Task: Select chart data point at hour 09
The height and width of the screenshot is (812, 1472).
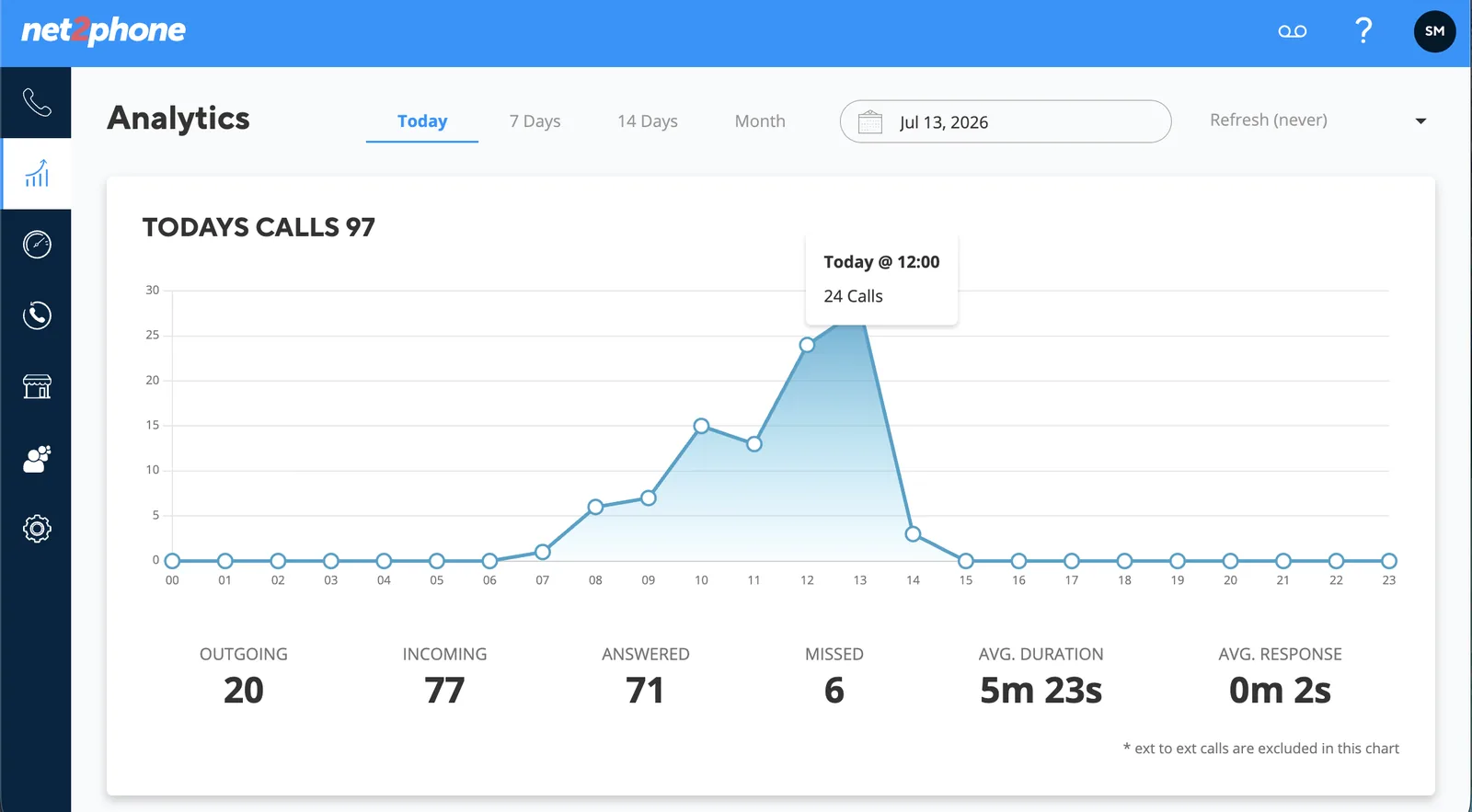Action: point(649,497)
